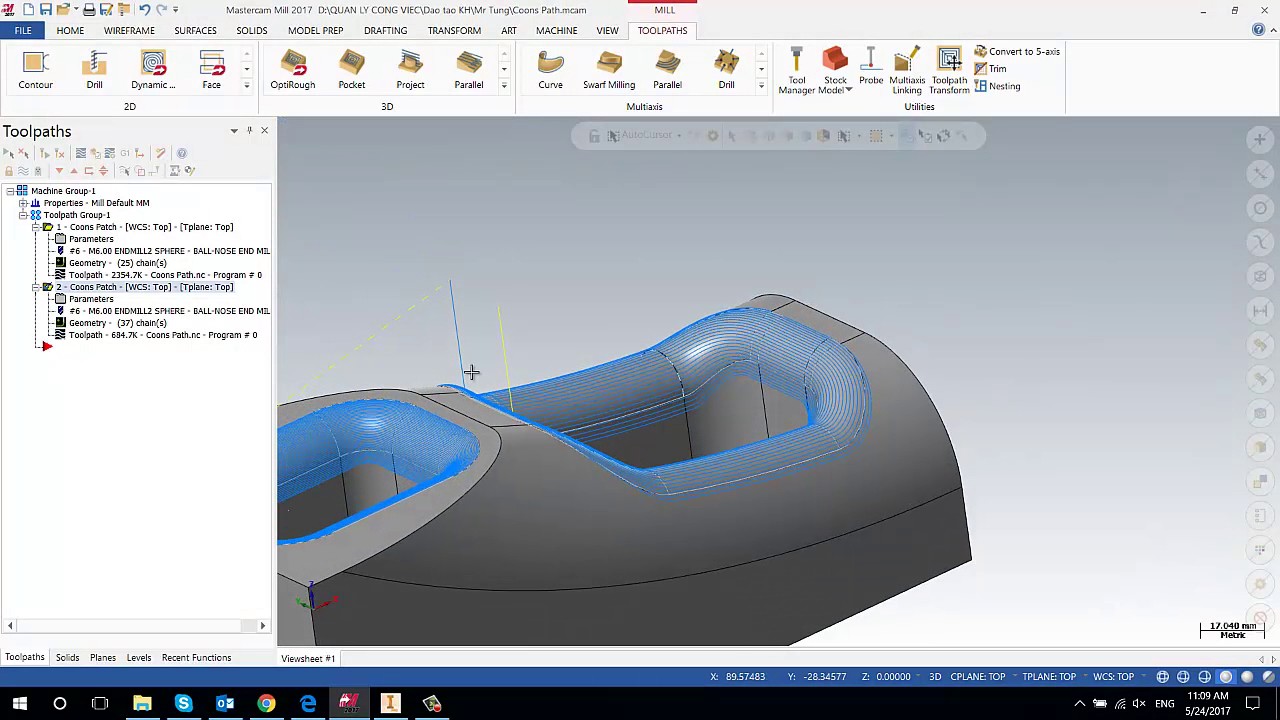
Task: Open the FILE menu
Action: pyautogui.click(x=23, y=31)
